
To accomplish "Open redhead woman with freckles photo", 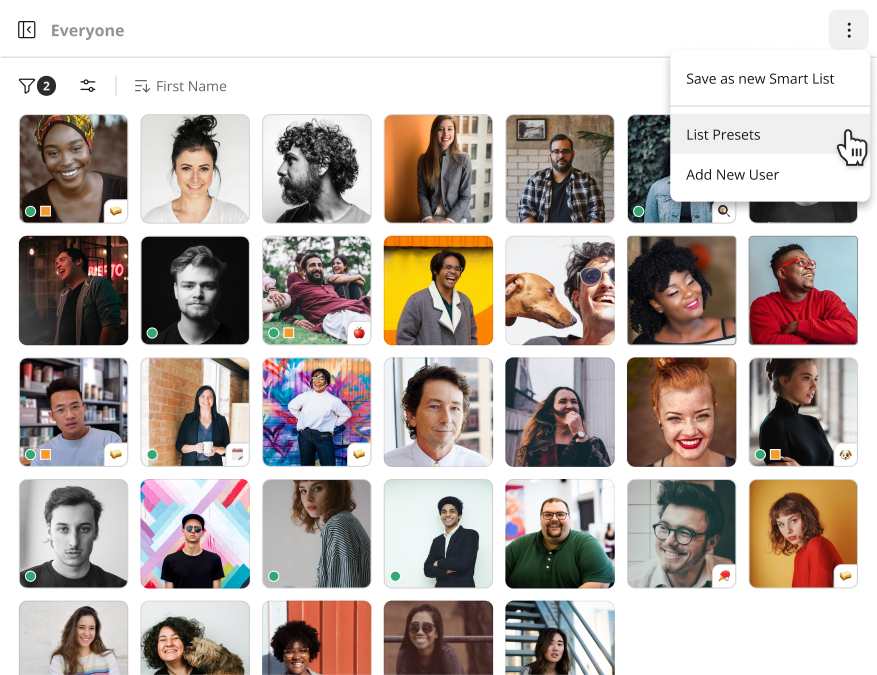I will 682,412.
